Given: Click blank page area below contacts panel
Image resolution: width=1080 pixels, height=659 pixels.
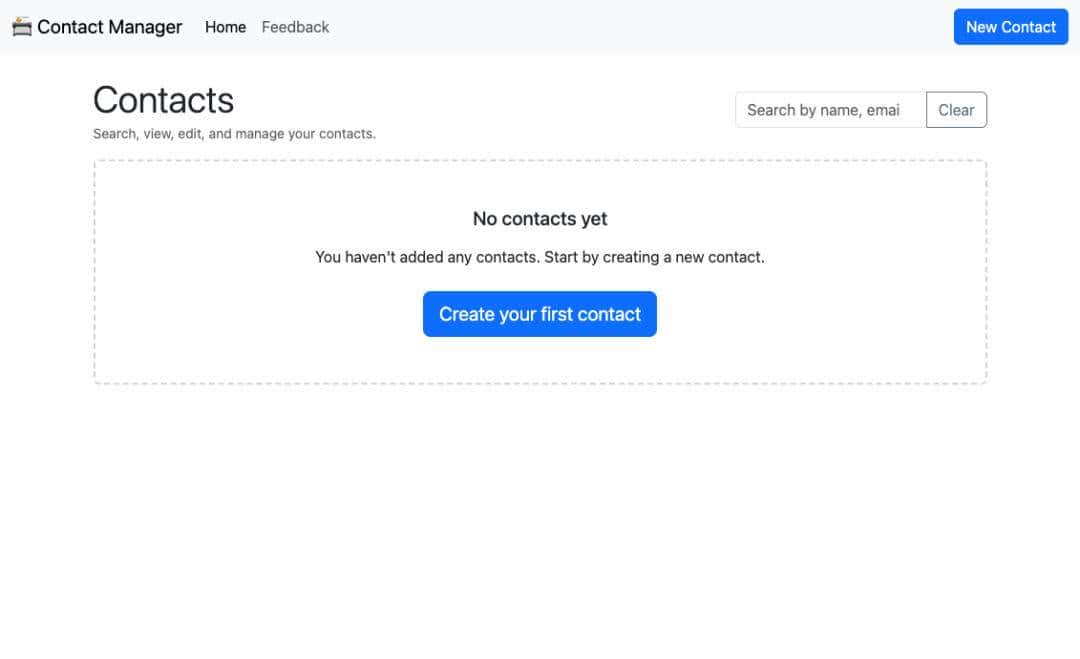Looking at the screenshot, I should click(540, 520).
